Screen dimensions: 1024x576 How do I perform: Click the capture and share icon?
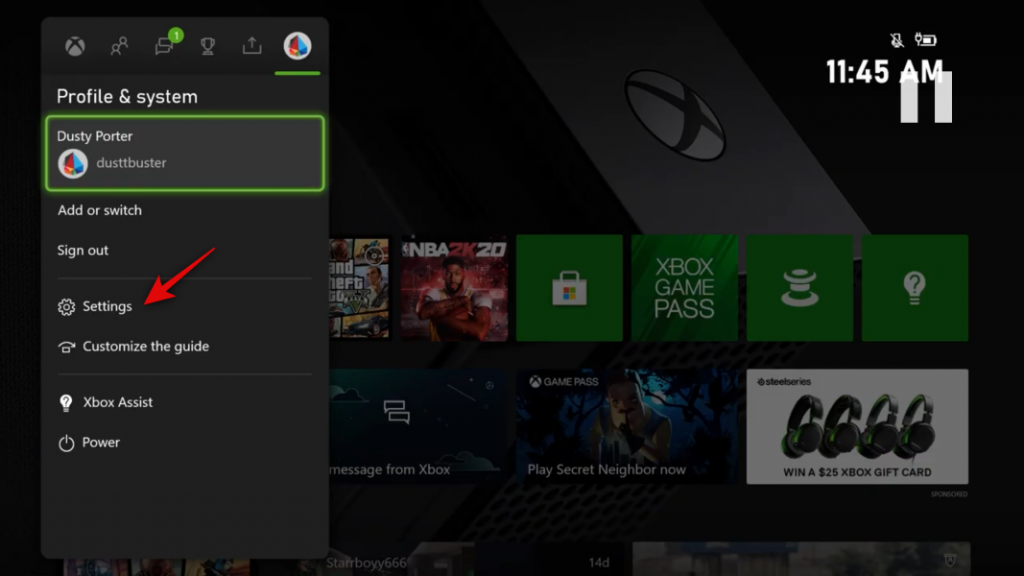252,45
